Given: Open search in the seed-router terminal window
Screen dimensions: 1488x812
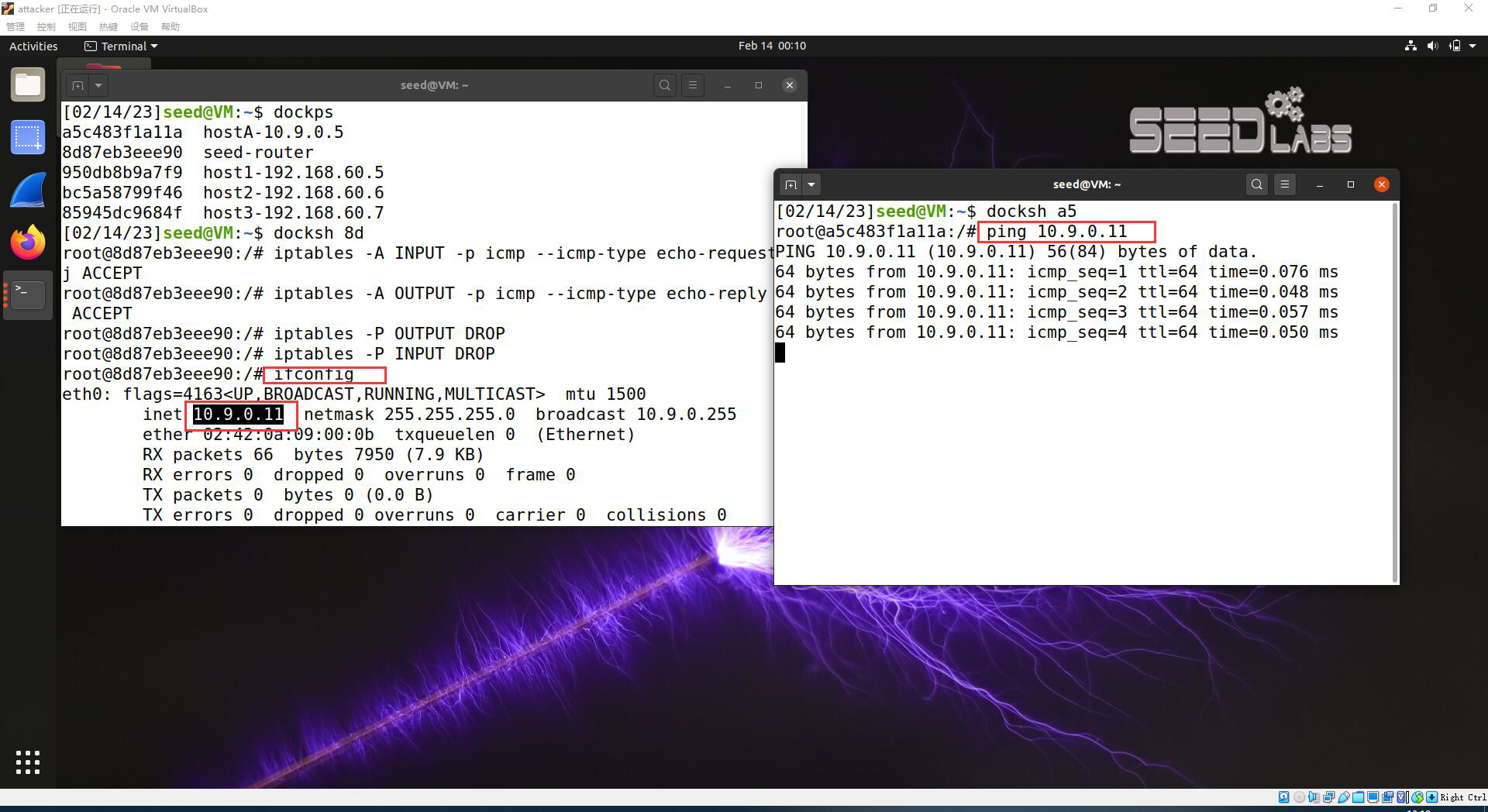Looking at the screenshot, I should [665, 85].
